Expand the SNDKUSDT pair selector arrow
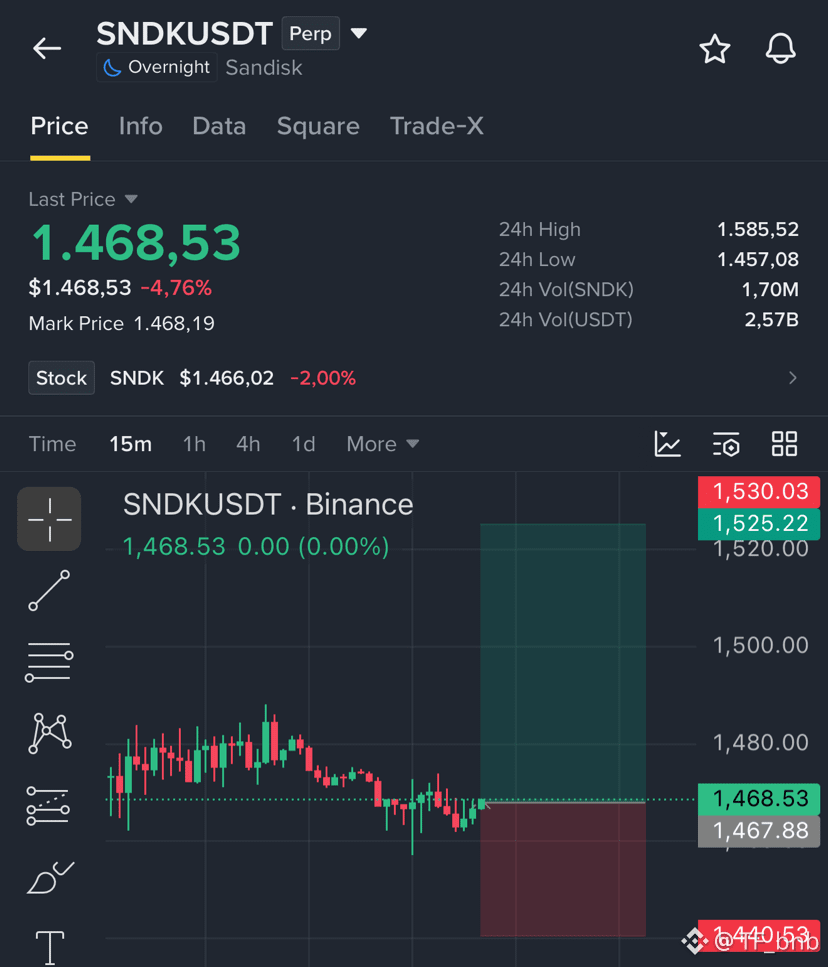The width and height of the screenshot is (828, 967). pos(359,33)
